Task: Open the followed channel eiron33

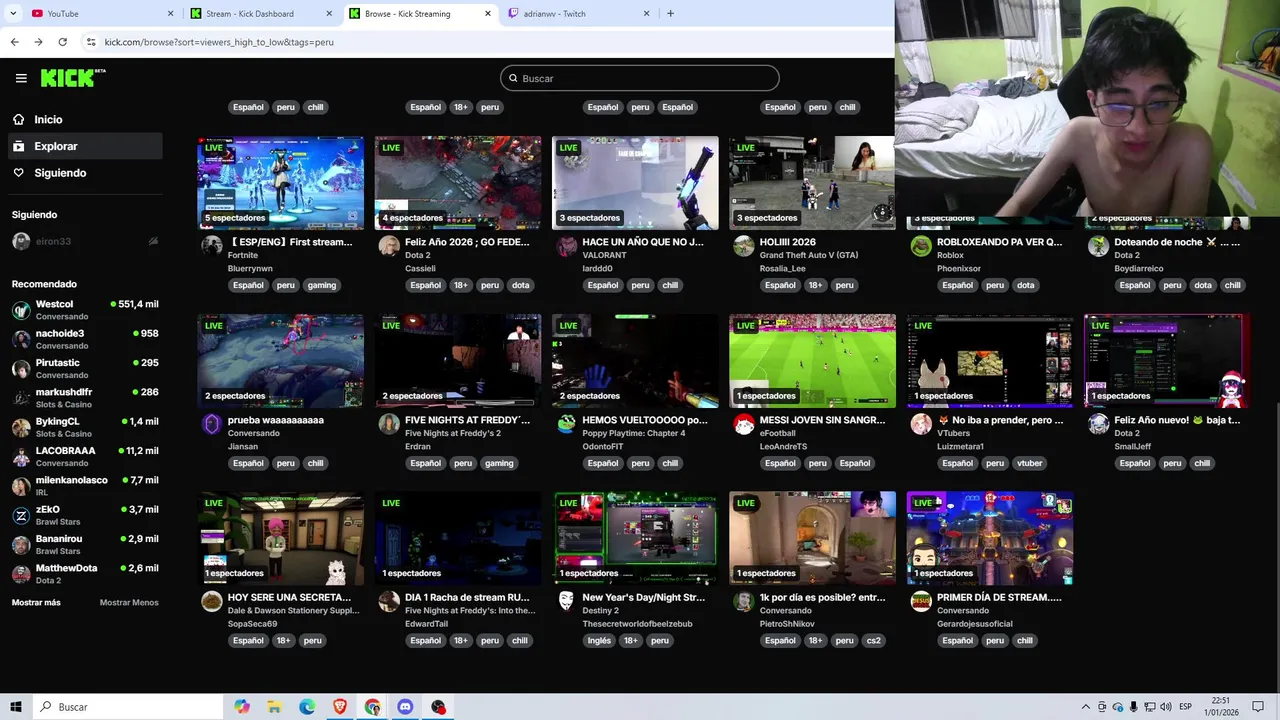Action: pyautogui.click(x=84, y=241)
